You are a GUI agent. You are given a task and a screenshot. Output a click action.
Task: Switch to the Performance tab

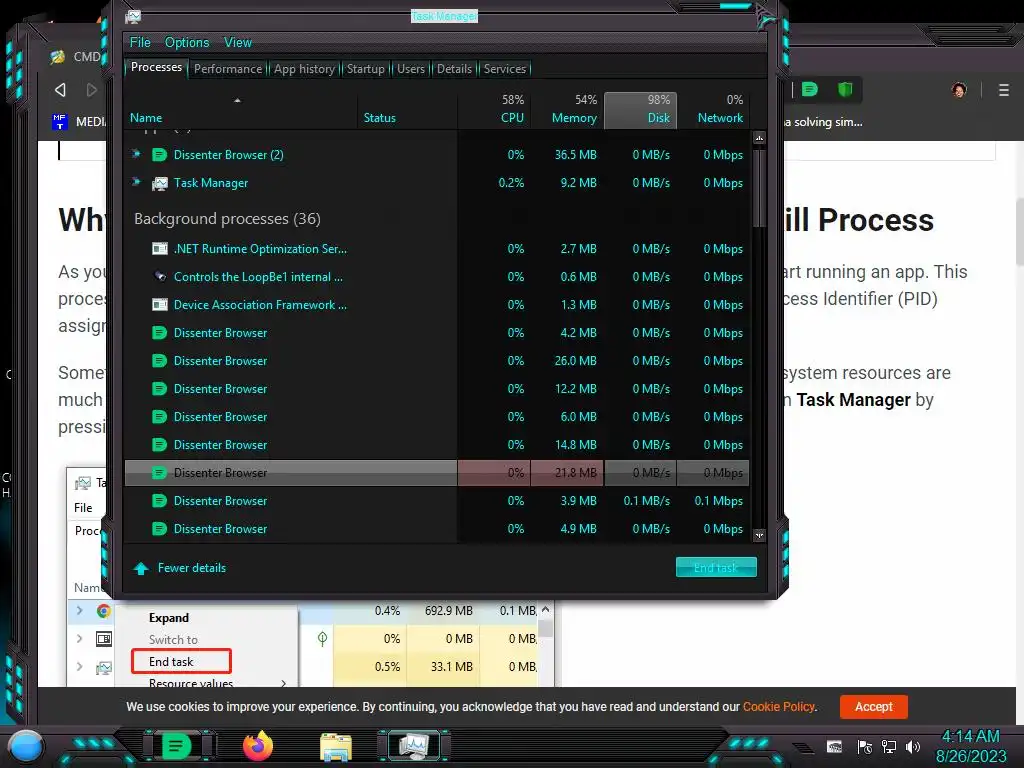pyautogui.click(x=228, y=69)
